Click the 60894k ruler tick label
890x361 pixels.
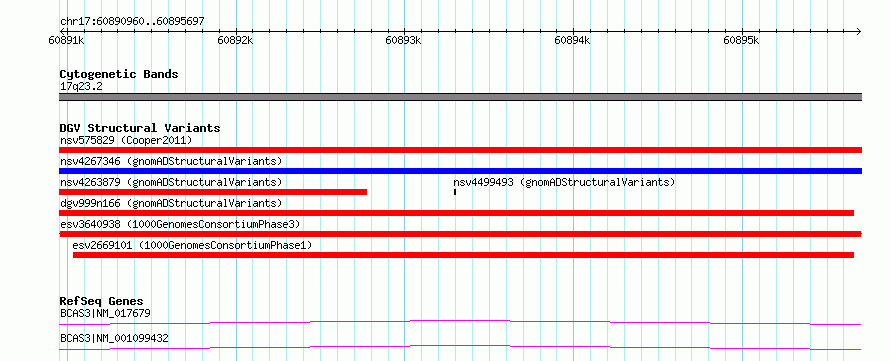coord(573,41)
